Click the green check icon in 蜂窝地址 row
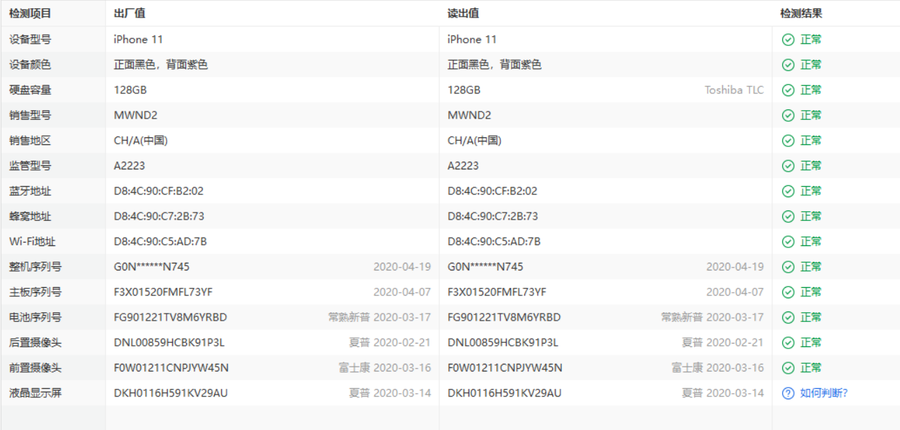The width and height of the screenshot is (900, 430). point(788,216)
